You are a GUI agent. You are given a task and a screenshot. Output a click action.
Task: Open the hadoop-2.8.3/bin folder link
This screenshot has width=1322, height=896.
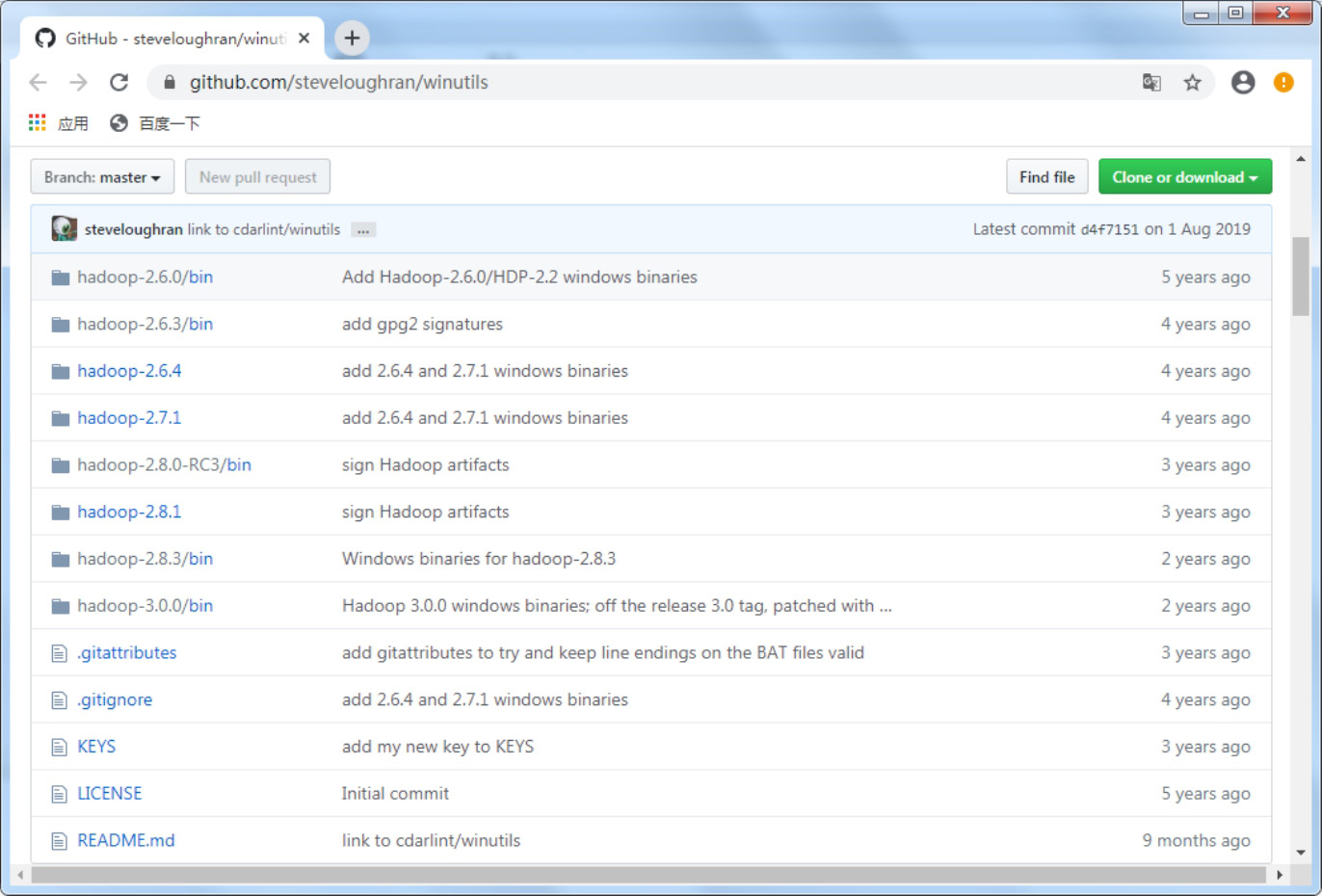click(145, 559)
